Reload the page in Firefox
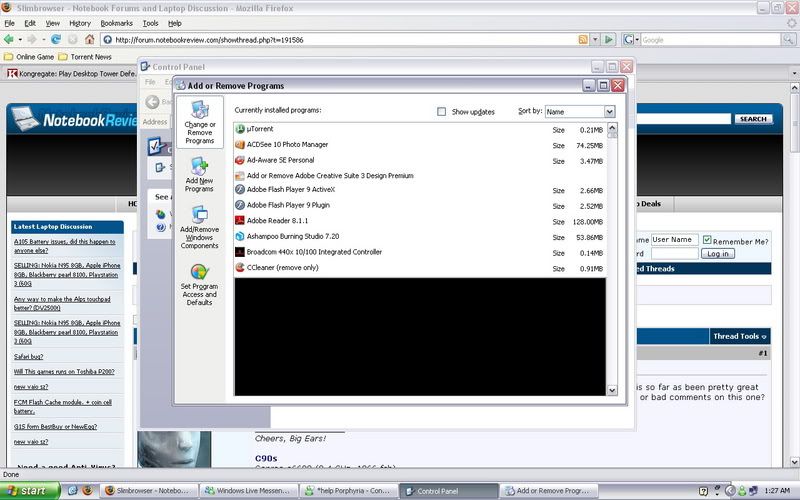This screenshot has width=800, height=500. point(56,39)
